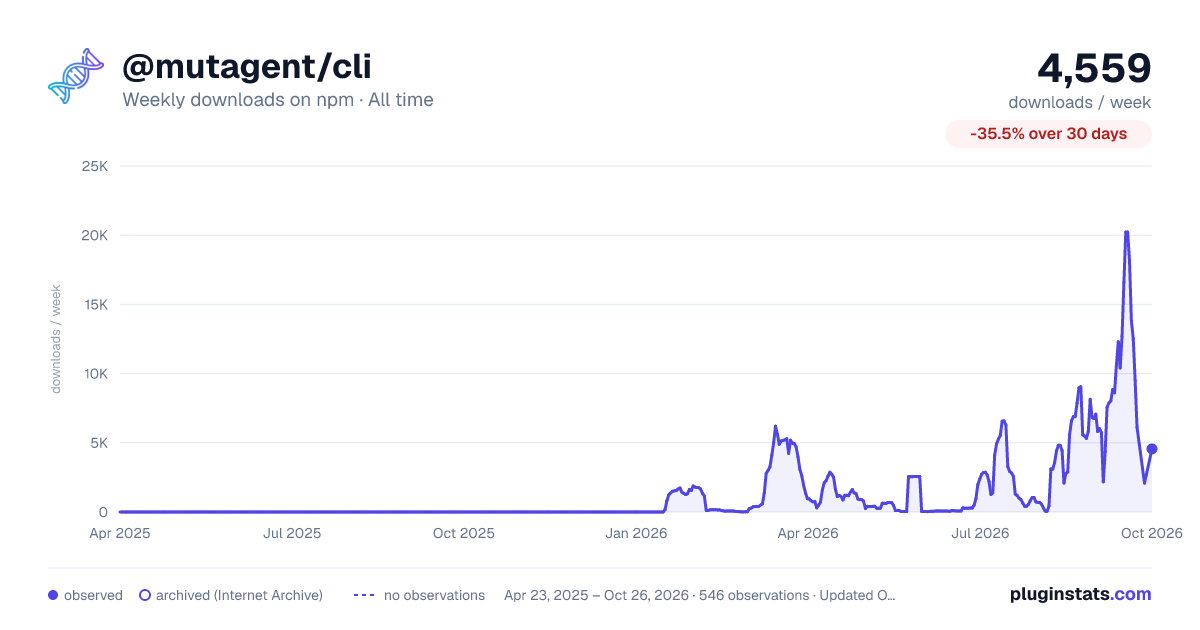Click the Apr 2025 x-axis label
Viewport: 1200px width, 630px height.
pos(119,533)
